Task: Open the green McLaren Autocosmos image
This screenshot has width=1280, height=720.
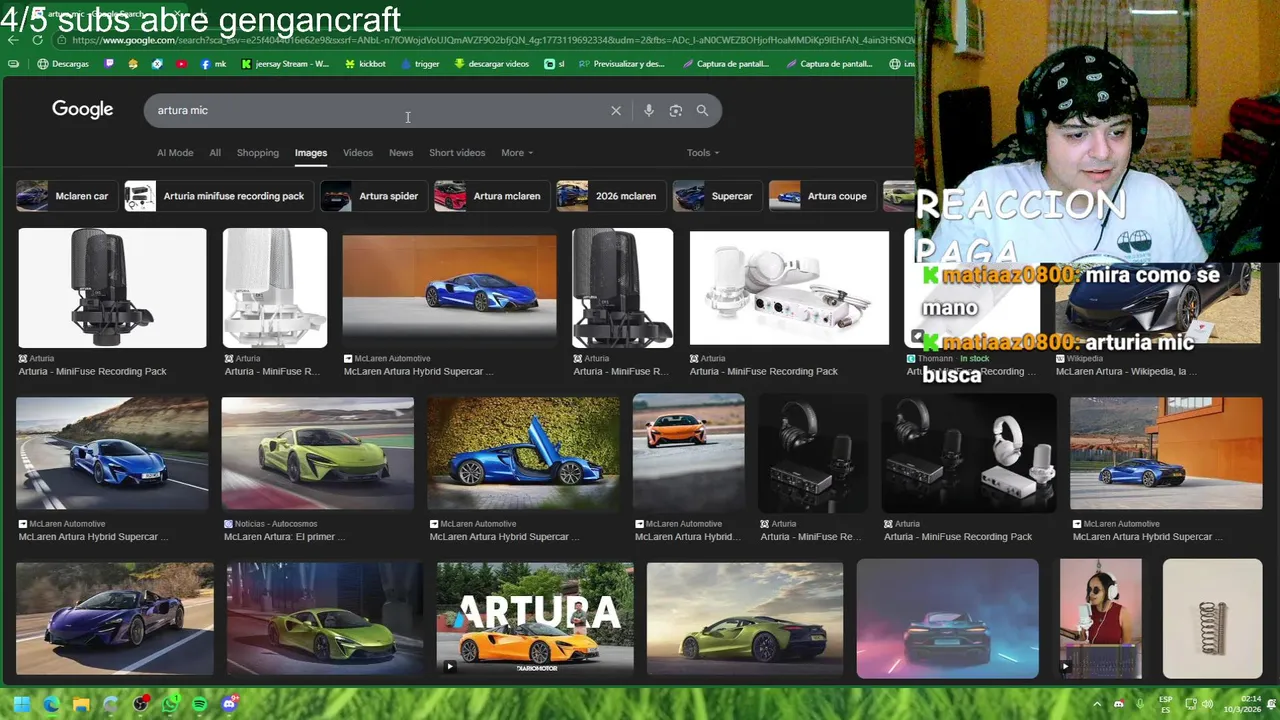Action: pyautogui.click(x=317, y=454)
